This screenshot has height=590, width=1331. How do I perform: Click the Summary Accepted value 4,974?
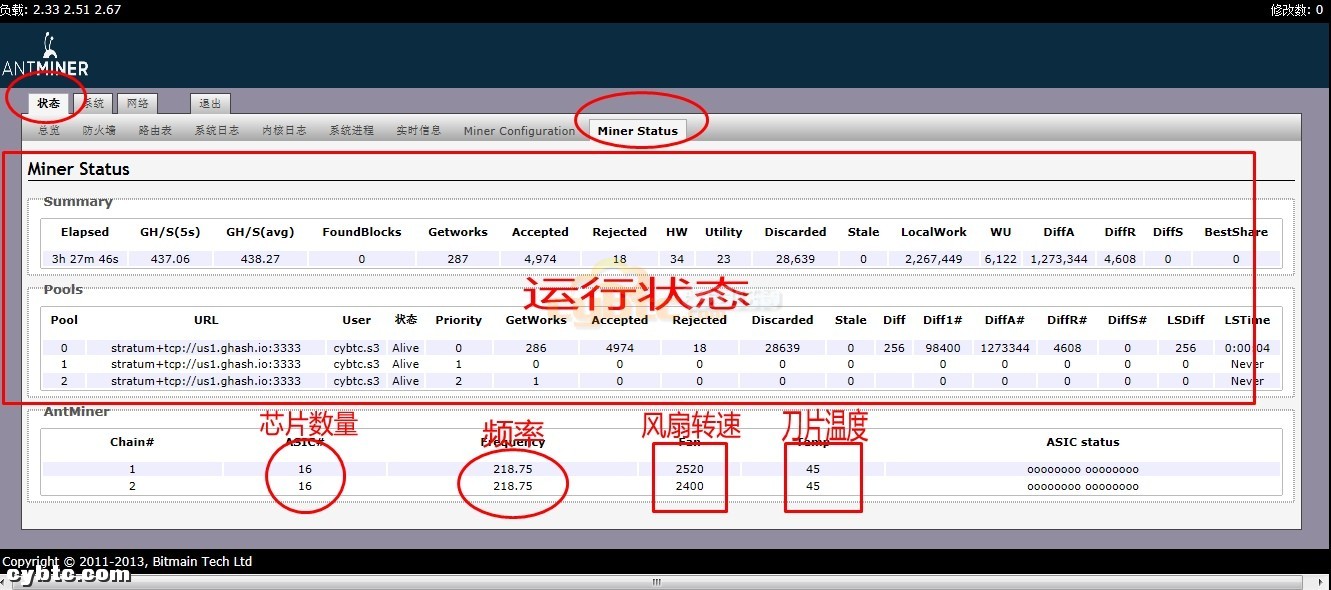540,259
